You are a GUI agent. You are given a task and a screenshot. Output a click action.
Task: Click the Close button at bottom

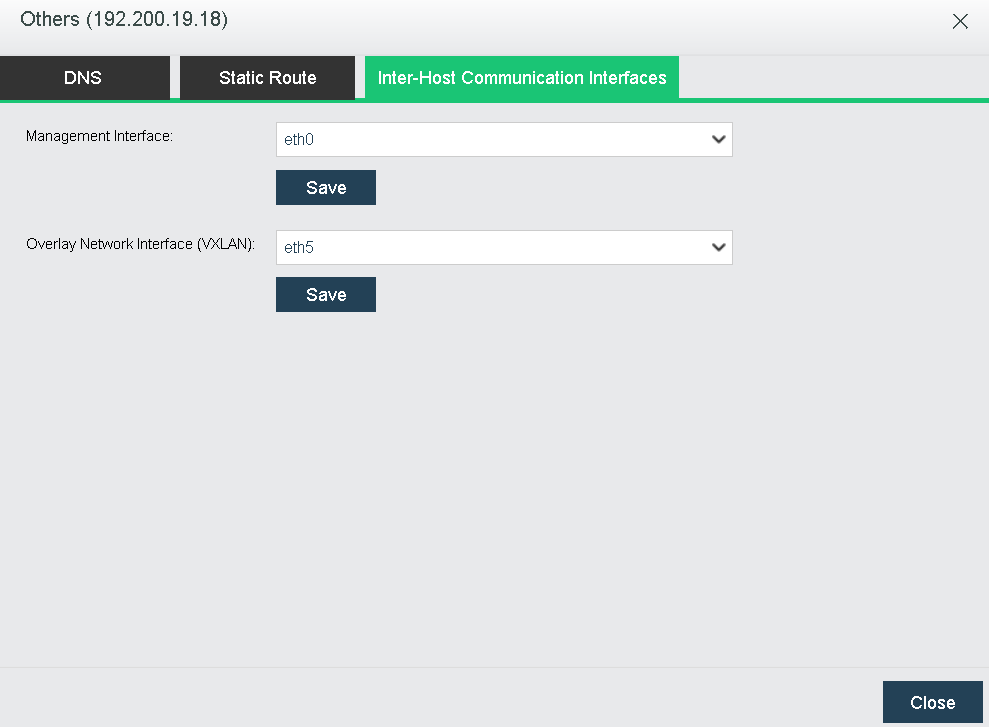[x=932, y=702]
